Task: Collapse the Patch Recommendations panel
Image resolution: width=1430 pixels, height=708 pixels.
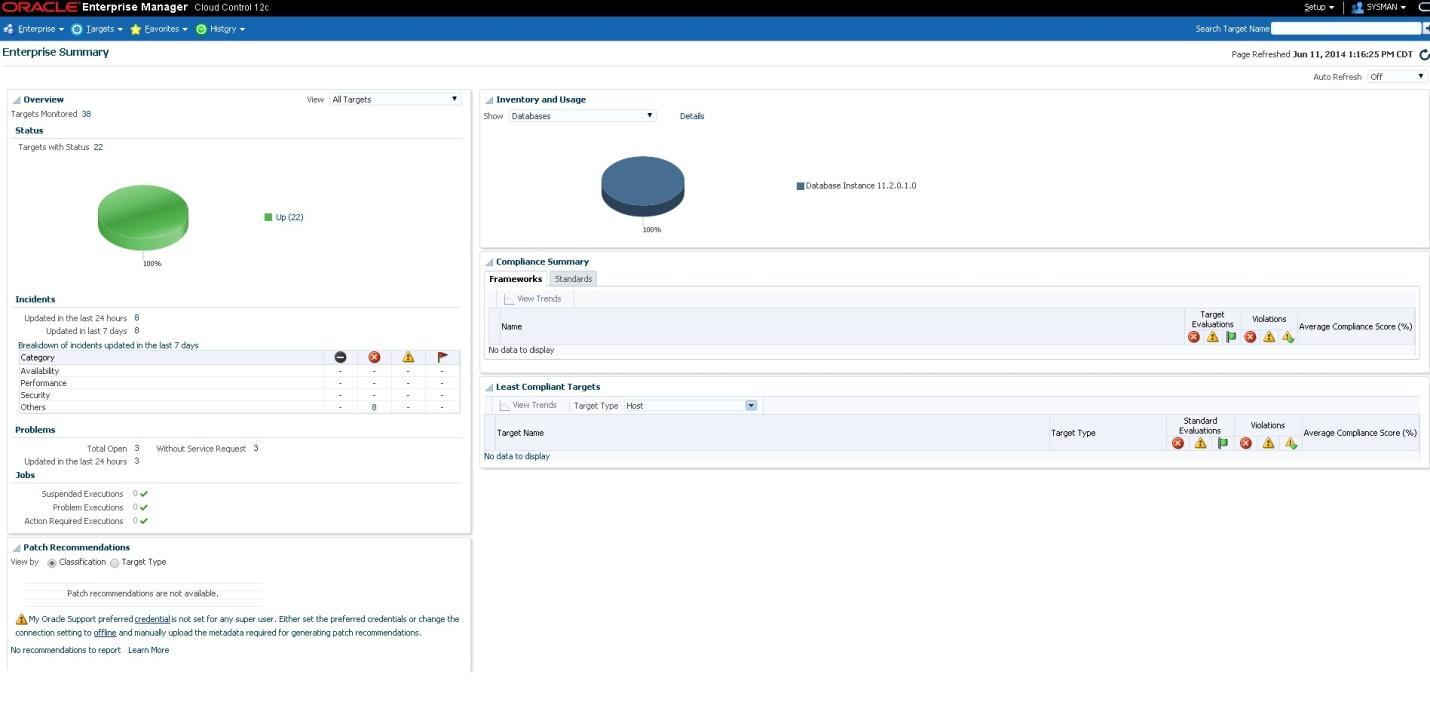Action: [17, 548]
